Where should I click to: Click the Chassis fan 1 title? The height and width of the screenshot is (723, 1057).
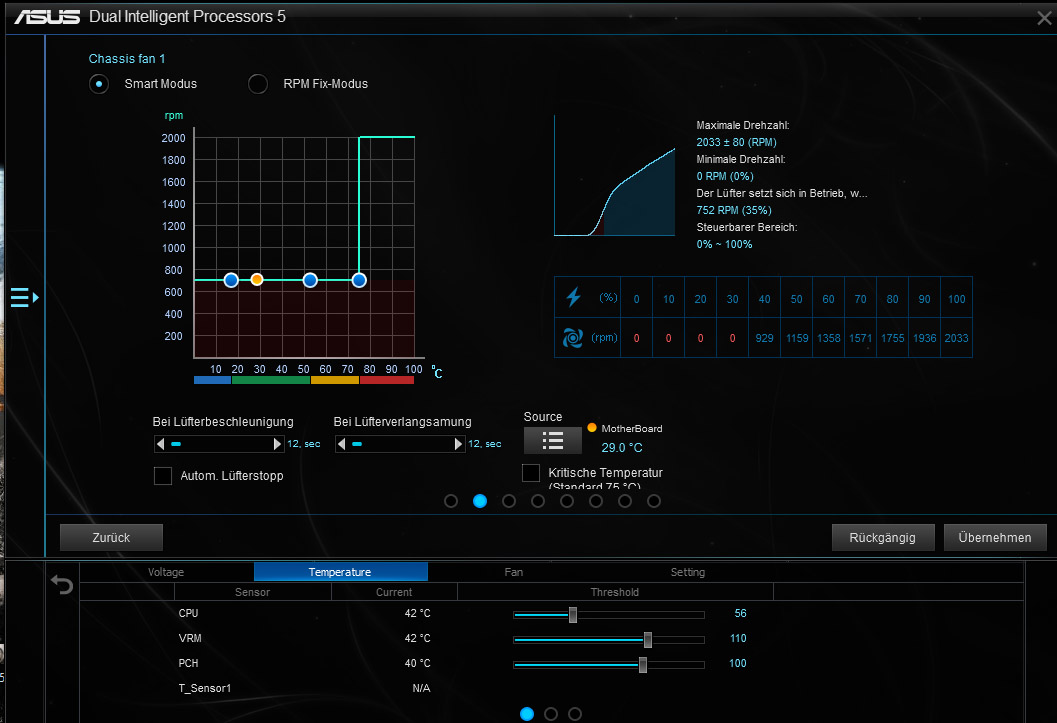point(127,59)
